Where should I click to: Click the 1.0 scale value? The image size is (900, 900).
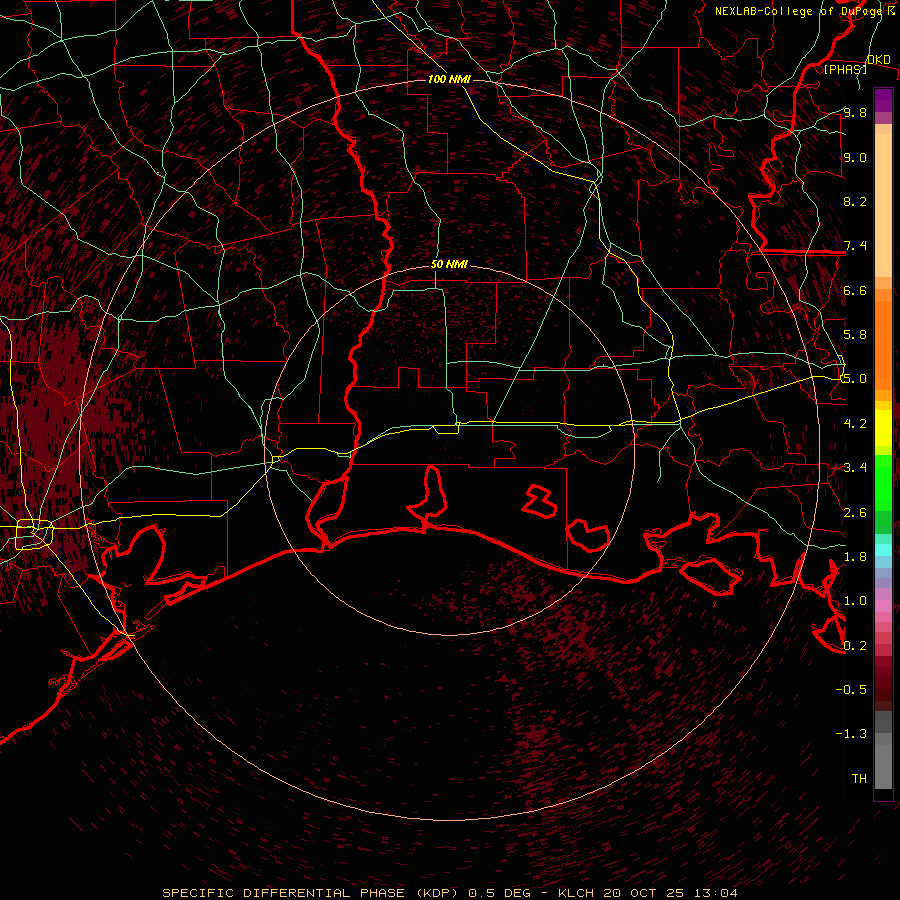[x=855, y=601]
